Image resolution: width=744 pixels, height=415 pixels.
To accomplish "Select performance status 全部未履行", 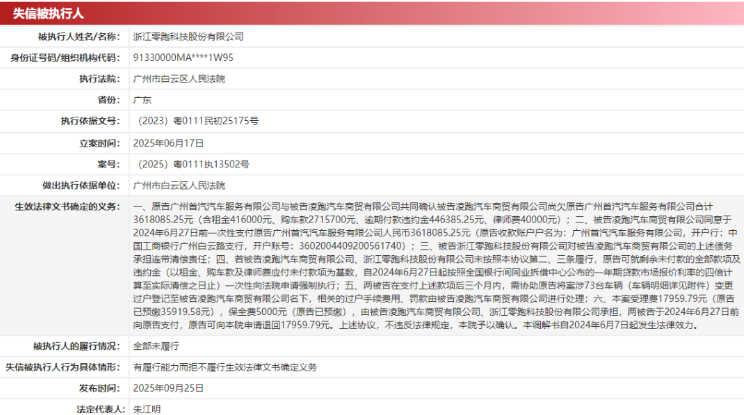I will click(x=156, y=346).
